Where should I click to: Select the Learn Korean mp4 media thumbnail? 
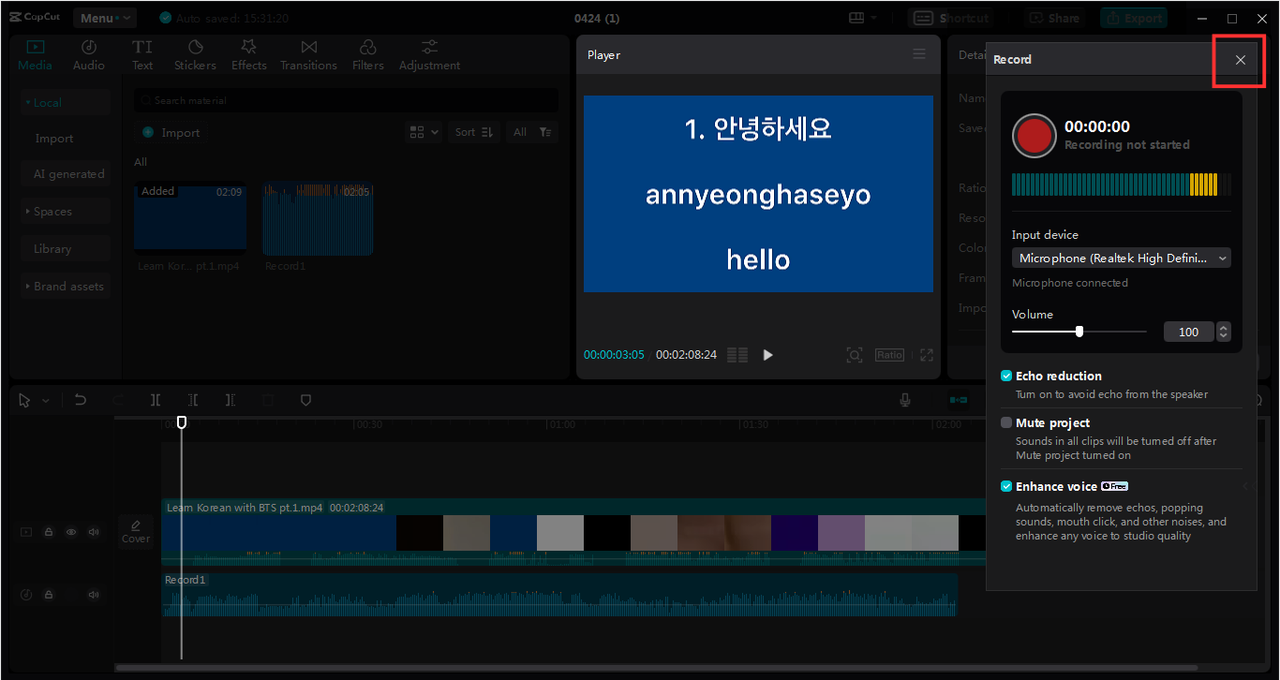pyautogui.click(x=190, y=216)
